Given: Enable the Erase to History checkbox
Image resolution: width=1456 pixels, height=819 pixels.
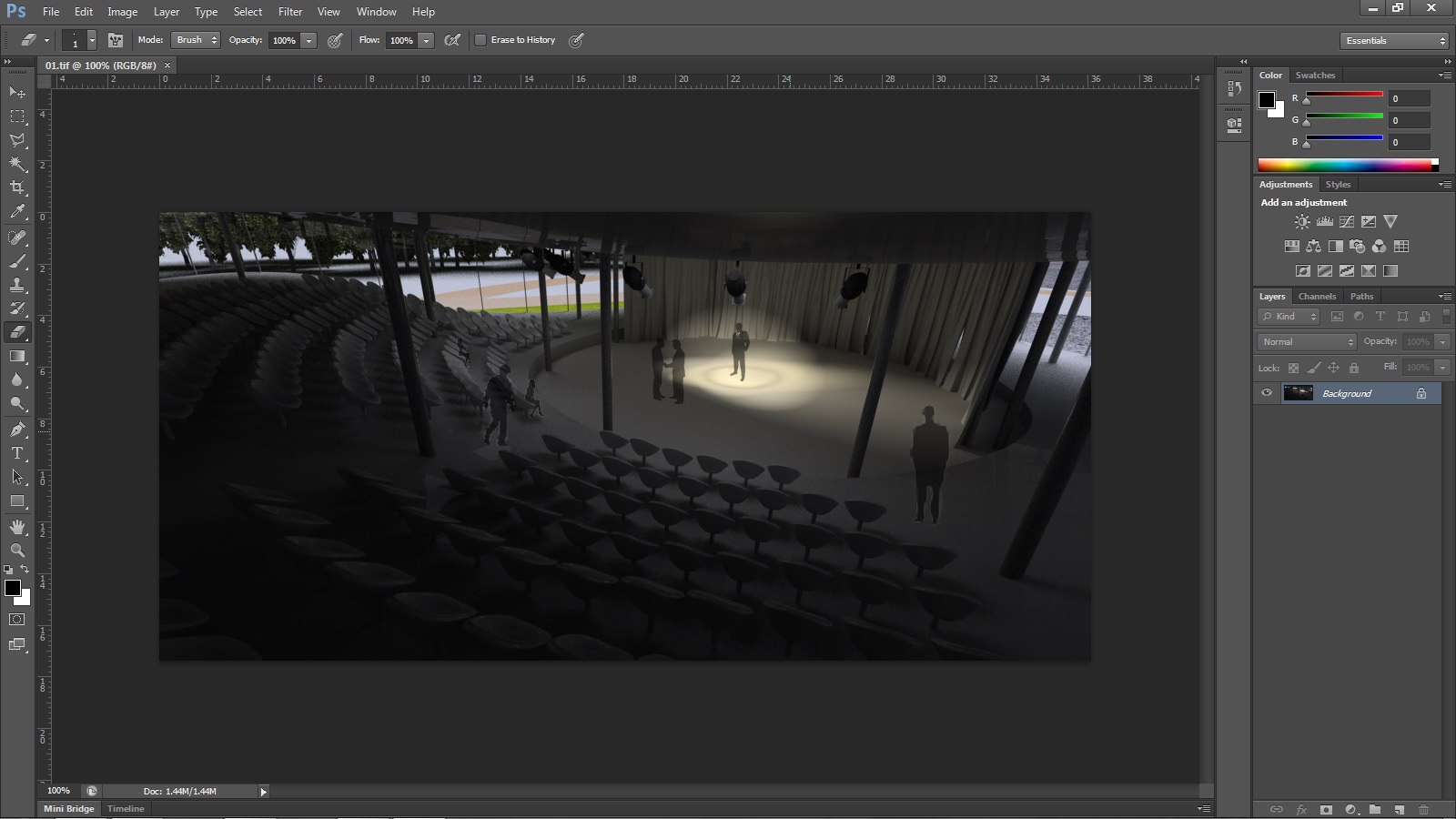Looking at the screenshot, I should pos(481,40).
